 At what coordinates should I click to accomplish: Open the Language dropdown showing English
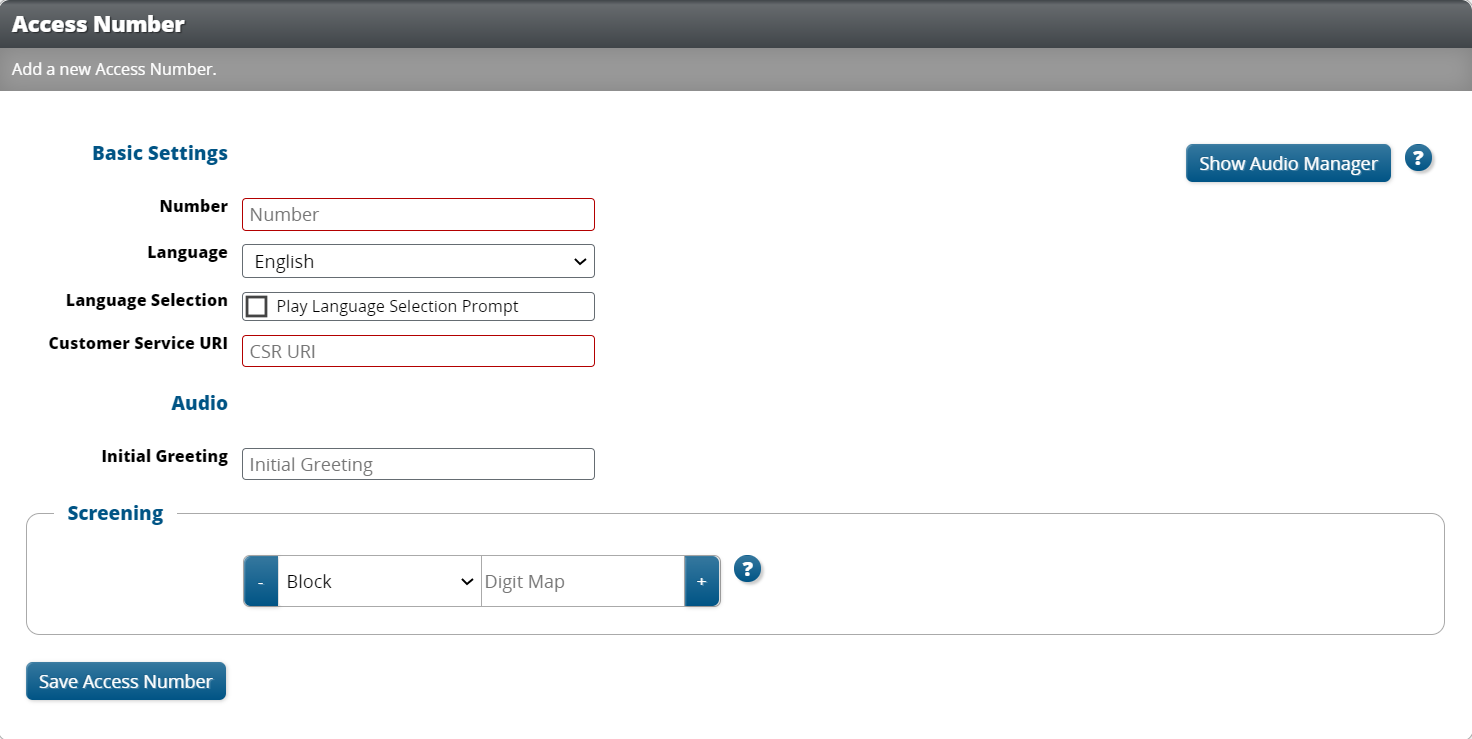418,261
